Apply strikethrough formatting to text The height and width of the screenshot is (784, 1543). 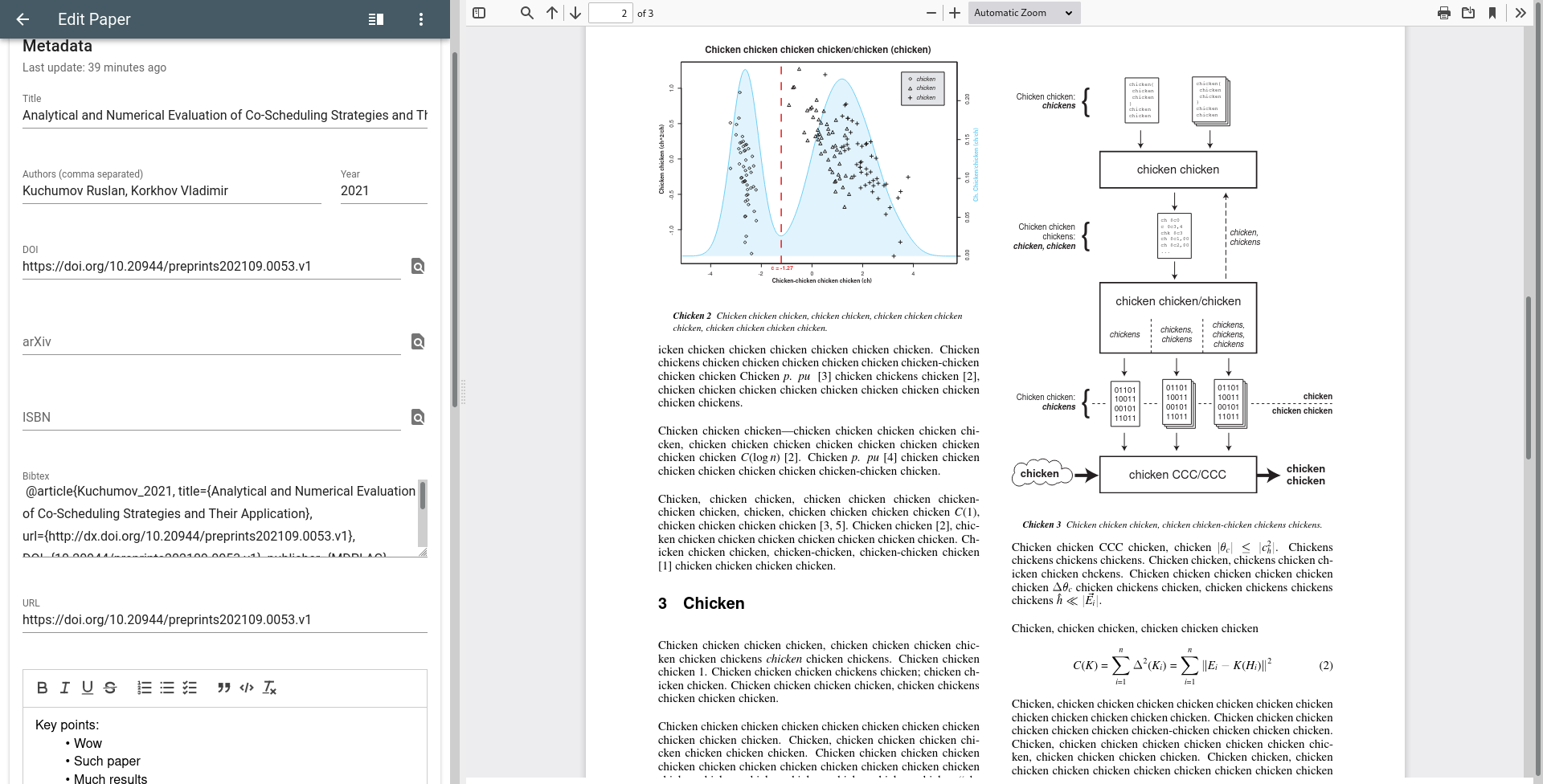[110, 688]
